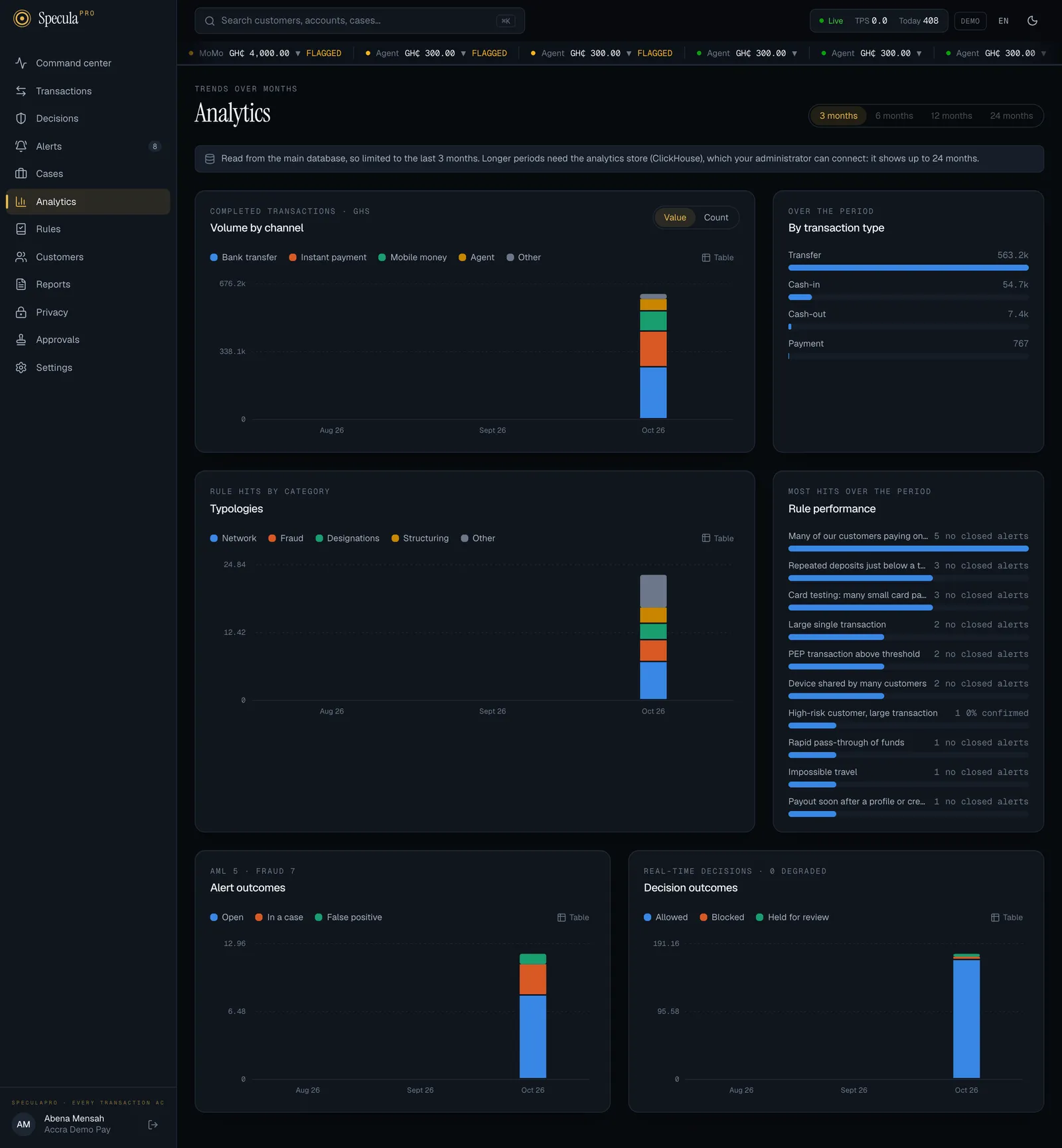Open Command center from sidebar icon

(21, 63)
